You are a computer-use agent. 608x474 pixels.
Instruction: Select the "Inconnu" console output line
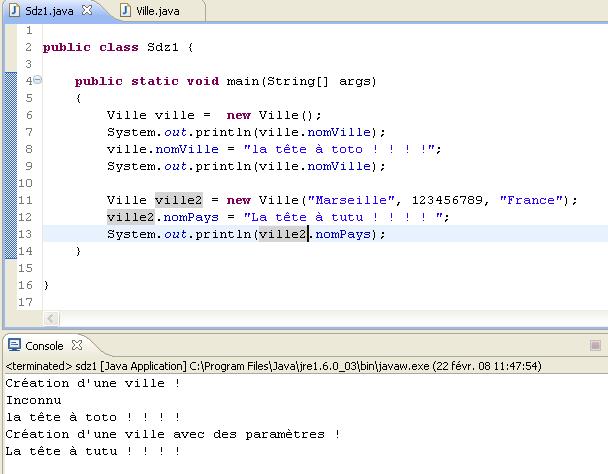tap(33, 400)
